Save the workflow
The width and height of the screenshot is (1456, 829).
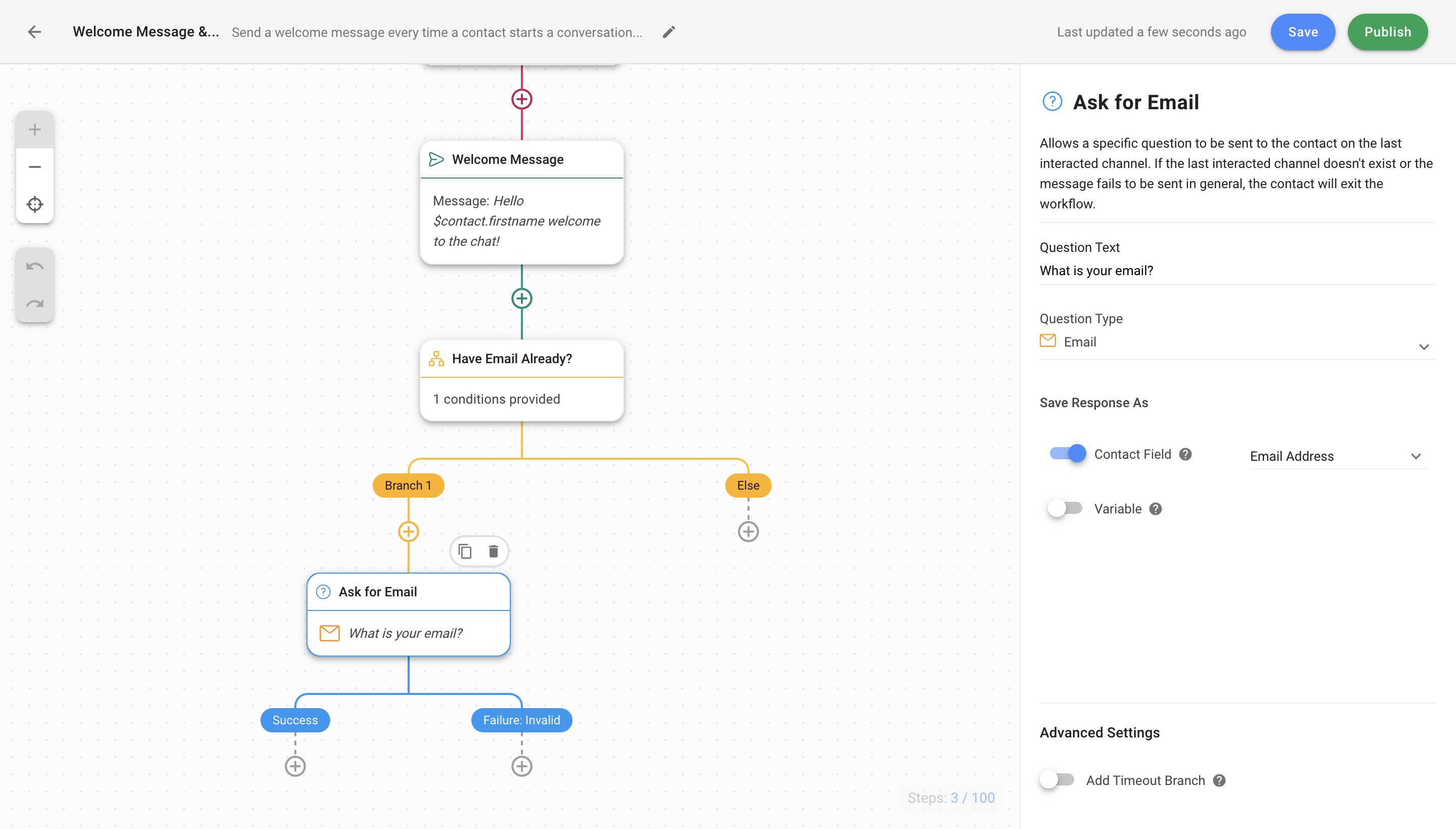point(1302,32)
